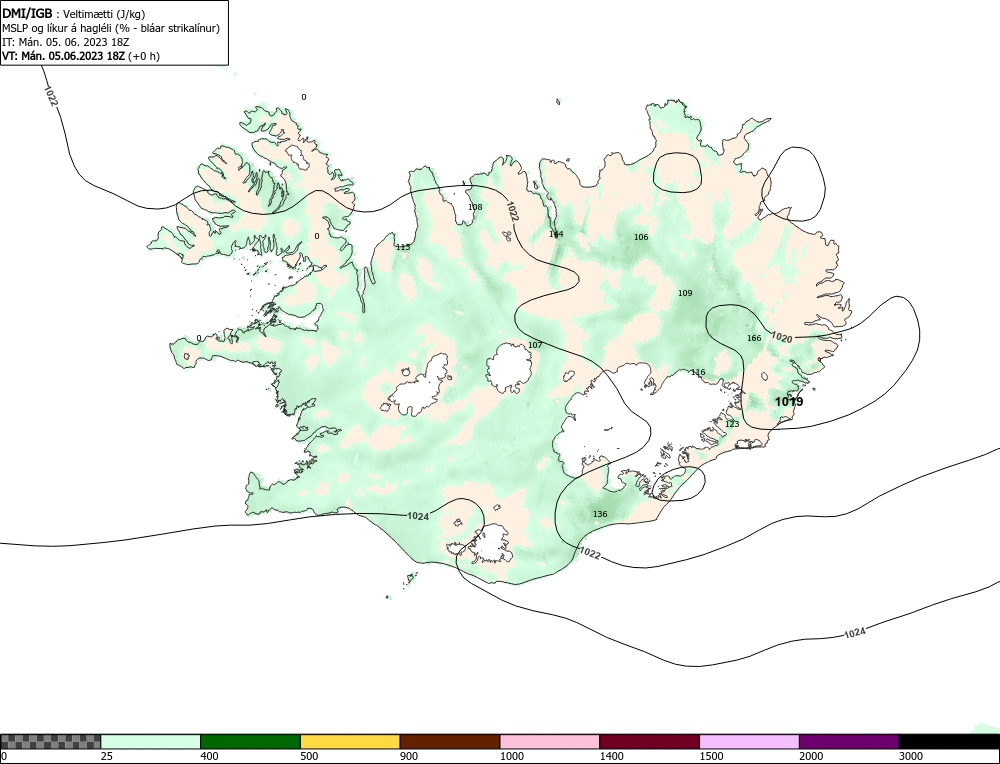The height and width of the screenshot is (764, 1000).
Task: Click the dark green legend swatch
Action: 250,741
